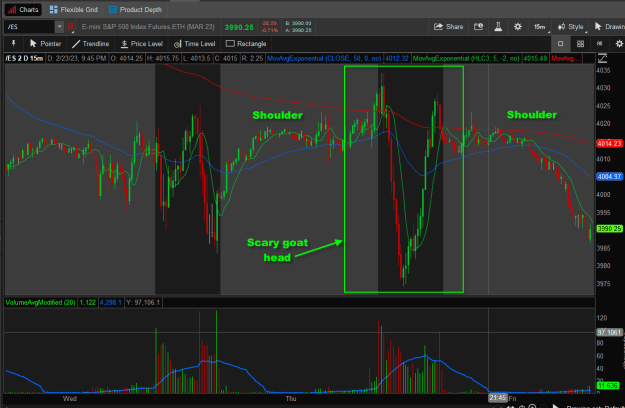The width and height of the screenshot is (625, 408).
Task: Open gear settings next to All button
Action: (x=619, y=43)
